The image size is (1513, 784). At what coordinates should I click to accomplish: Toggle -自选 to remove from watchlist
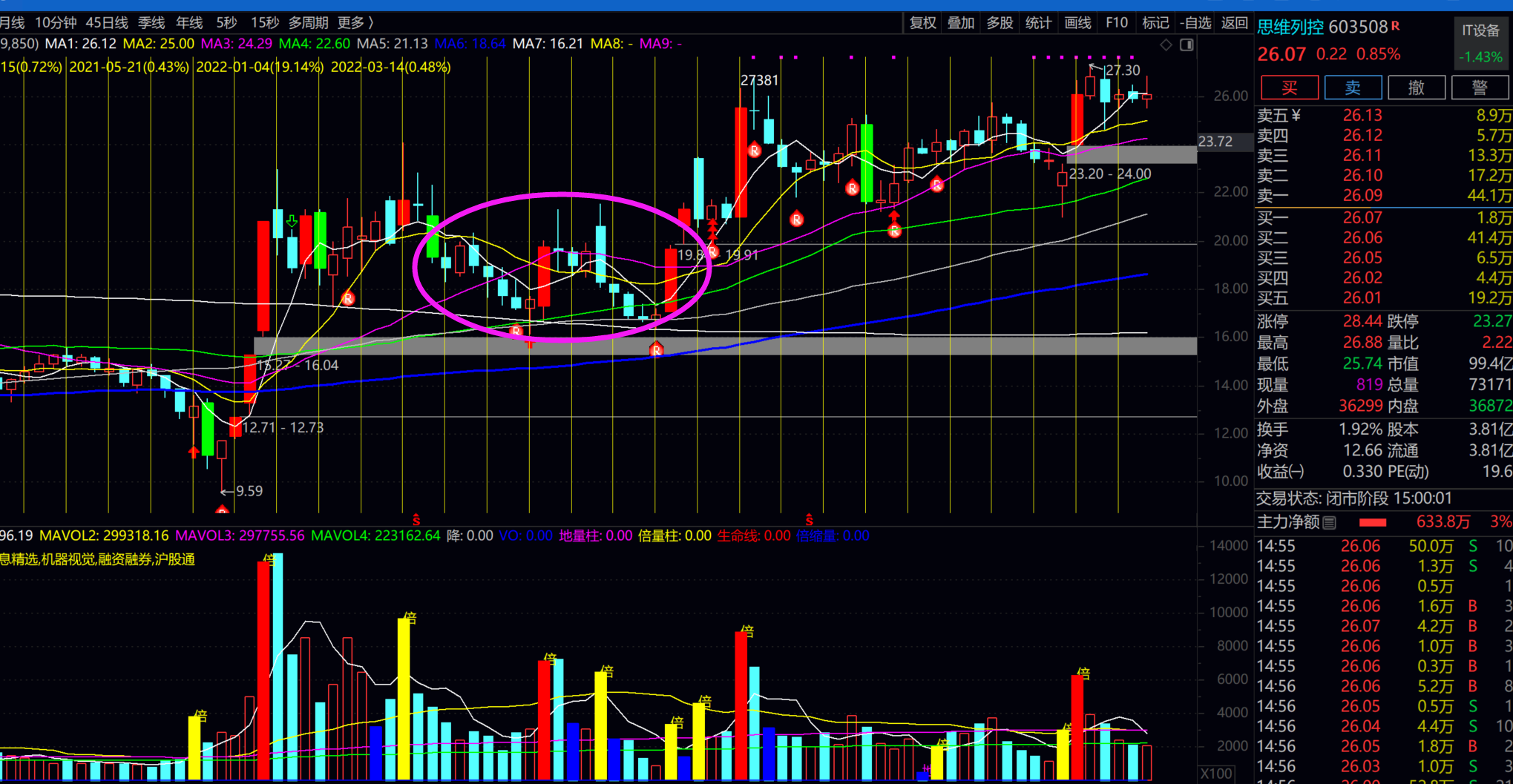[x=1195, y=23]
